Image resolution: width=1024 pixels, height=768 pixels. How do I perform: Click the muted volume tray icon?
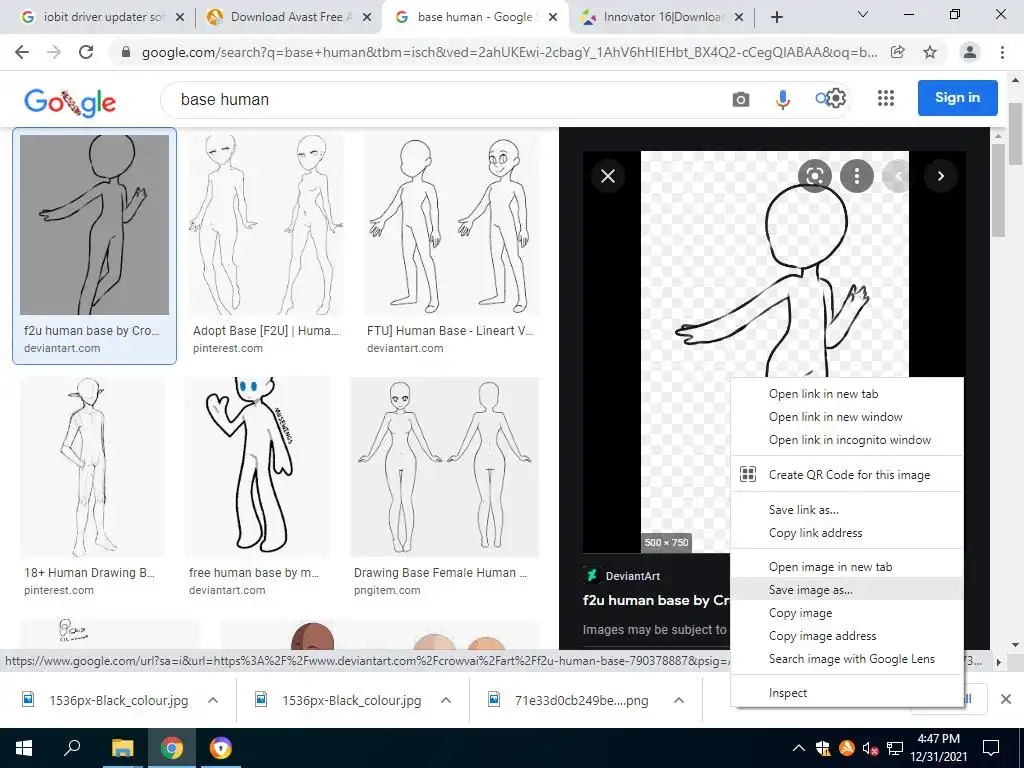point(870,748)
